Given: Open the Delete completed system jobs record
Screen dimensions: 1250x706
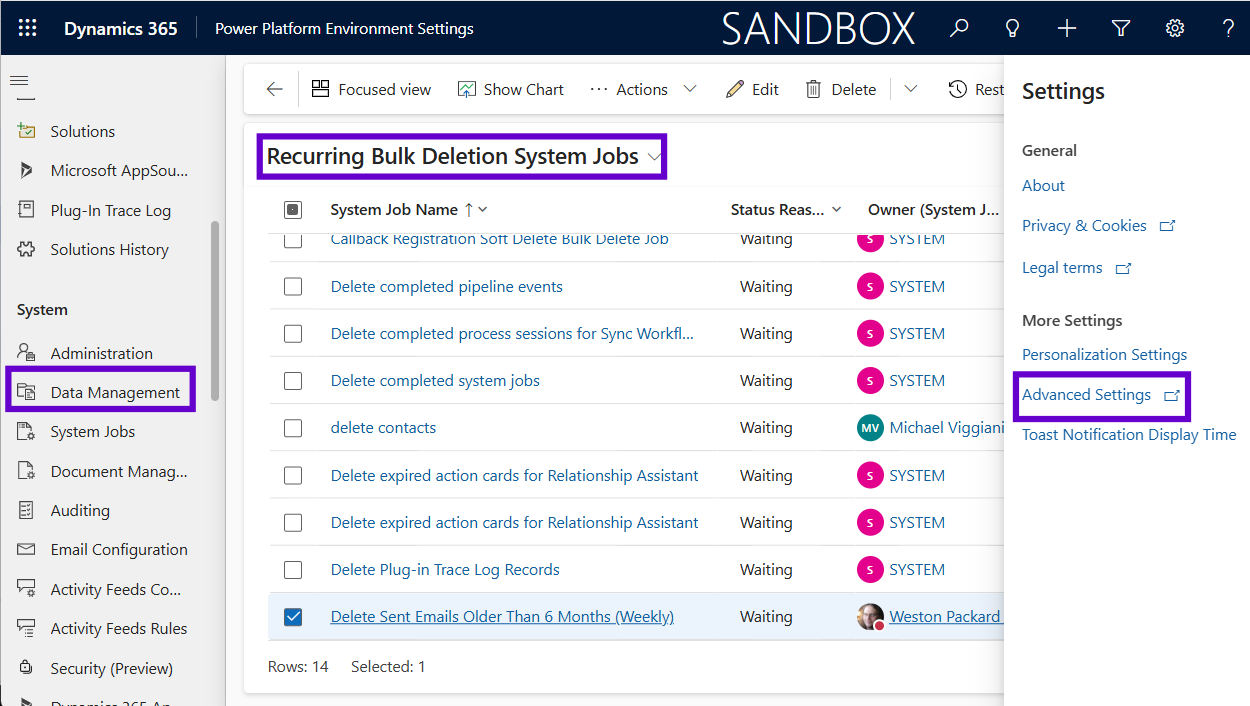Looking at the screenshot, I should point(435,380).
